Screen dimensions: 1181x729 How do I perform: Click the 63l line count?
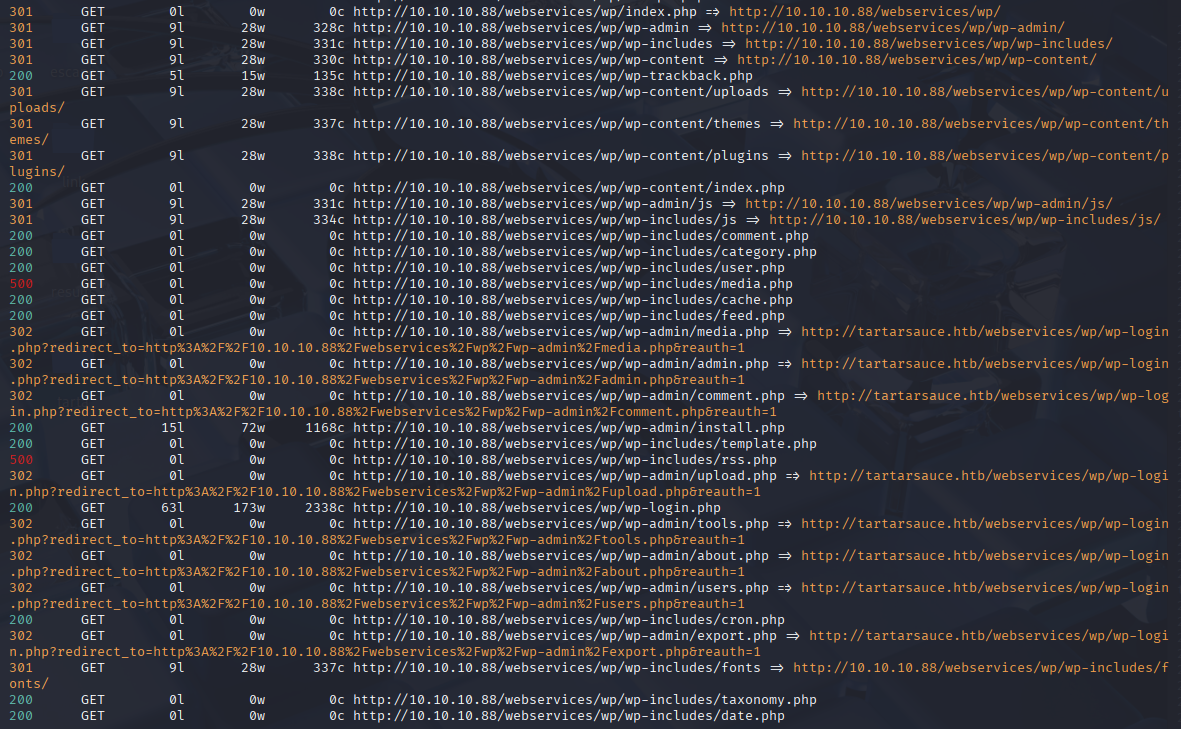pos(172,508)
